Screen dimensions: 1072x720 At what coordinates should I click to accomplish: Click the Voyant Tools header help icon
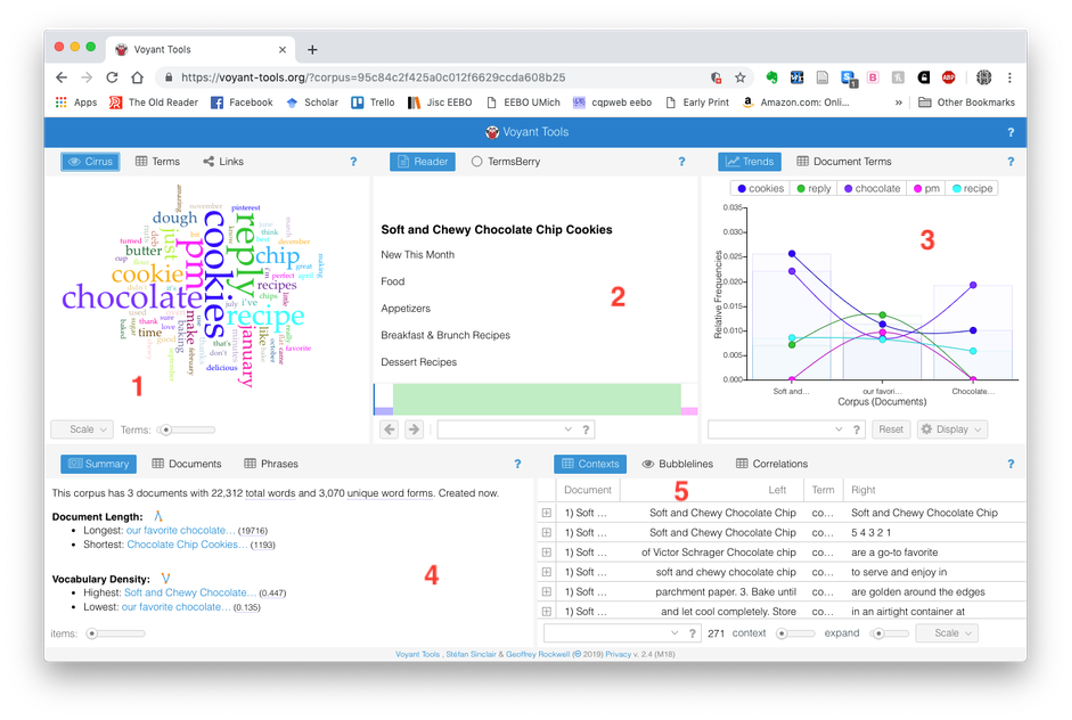1010,132
